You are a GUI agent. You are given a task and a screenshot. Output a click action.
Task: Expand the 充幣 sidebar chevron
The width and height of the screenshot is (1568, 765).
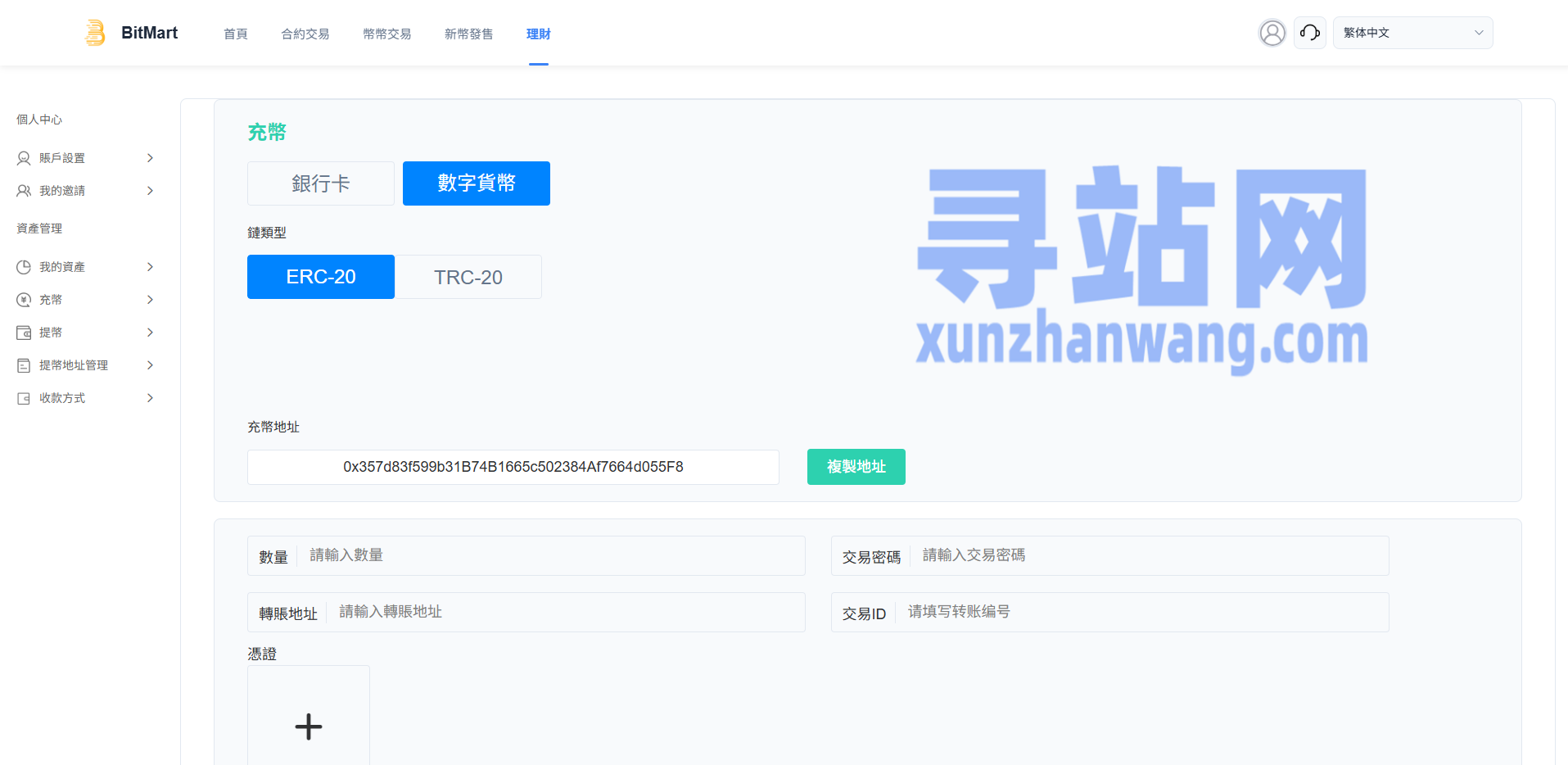150,300
